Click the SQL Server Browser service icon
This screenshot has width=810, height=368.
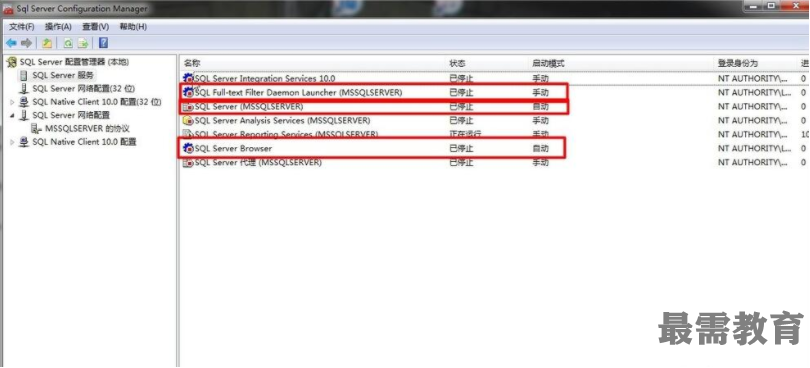tap(189, 148)
